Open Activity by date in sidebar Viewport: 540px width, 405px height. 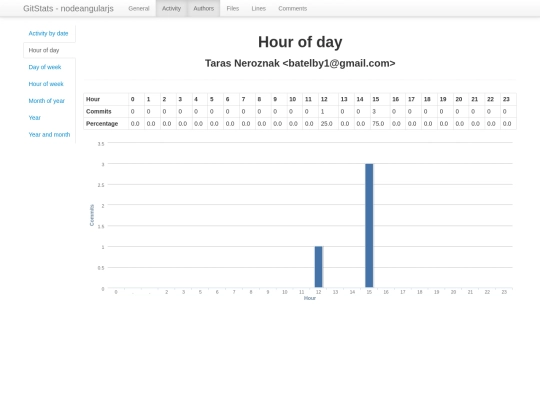49,33
